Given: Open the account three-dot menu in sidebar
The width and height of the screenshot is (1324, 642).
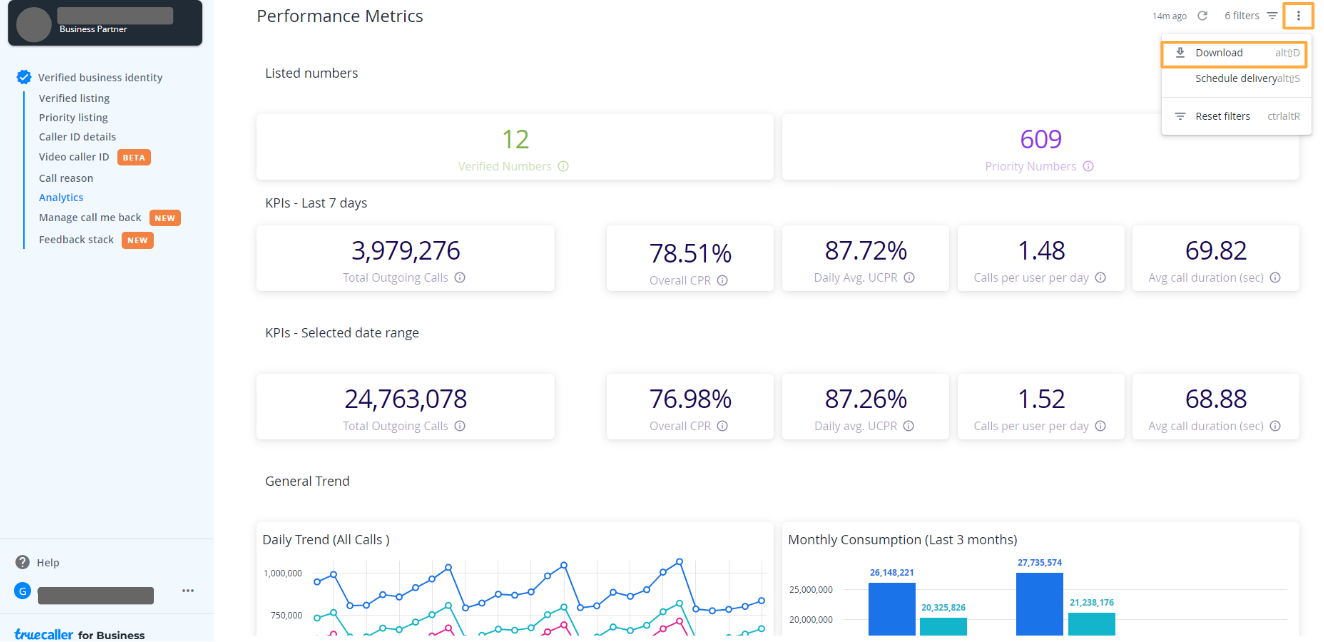Looking at the screenshot, I should [x=188, y=591].
